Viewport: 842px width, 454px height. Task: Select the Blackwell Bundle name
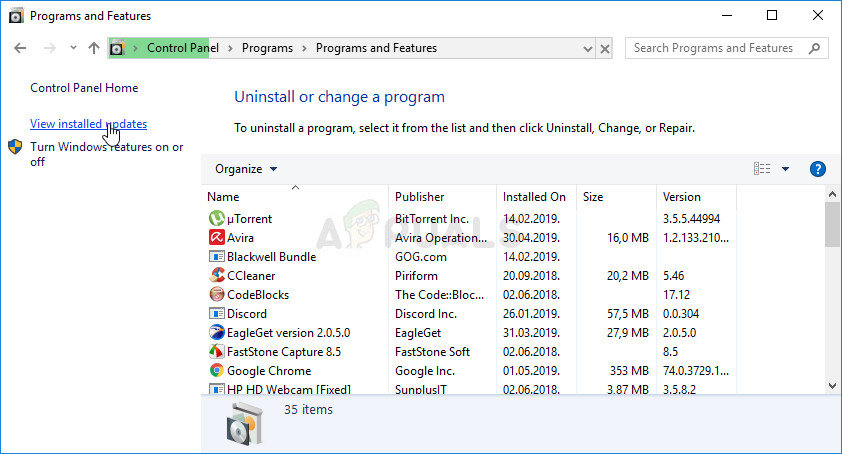(271, 256)
